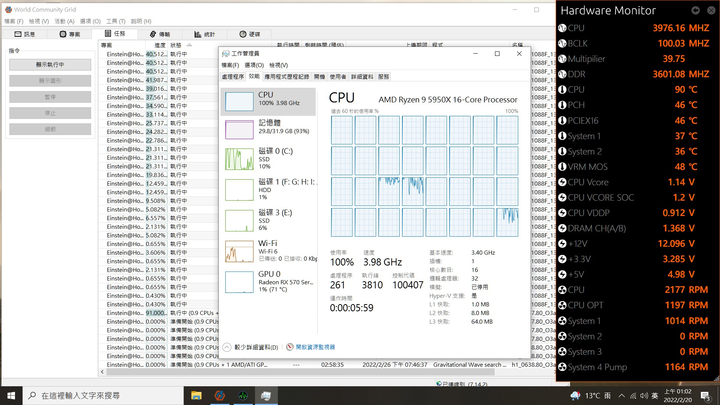
Task: Open the 訊息 notices tab icon in World Community Grid
Action: click(18, 34)
